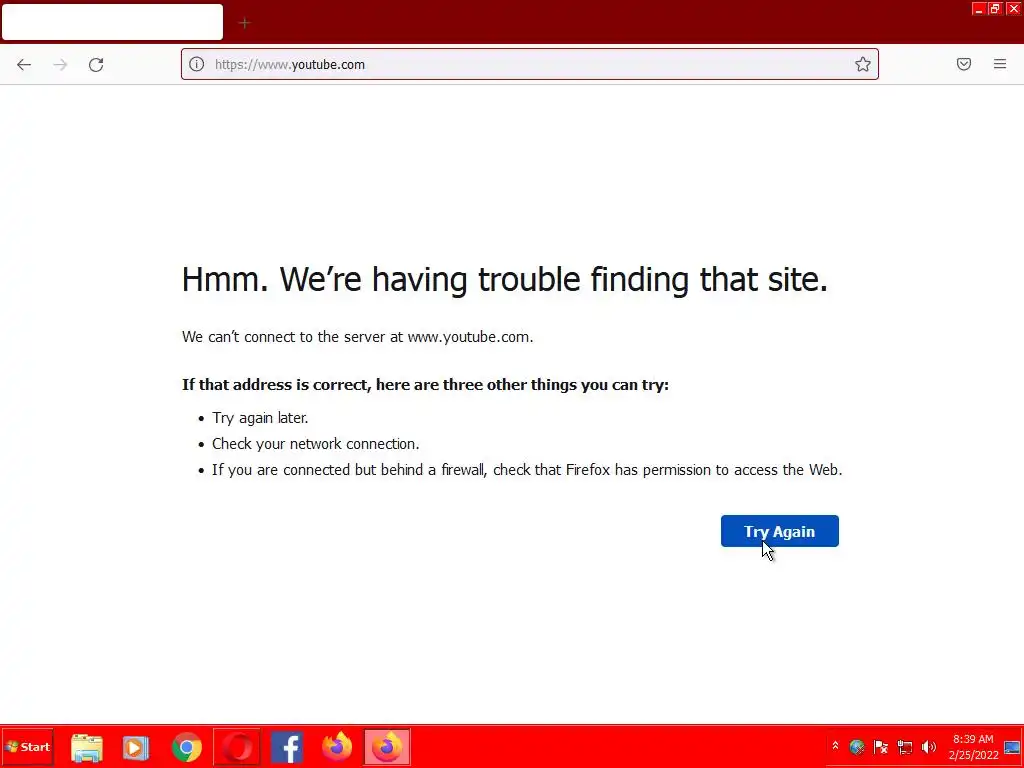Screen dimensions: 1024x768
Task: Click the 'Hmm. We're having trouble finding that site.' heading
Action: [505, 280]
